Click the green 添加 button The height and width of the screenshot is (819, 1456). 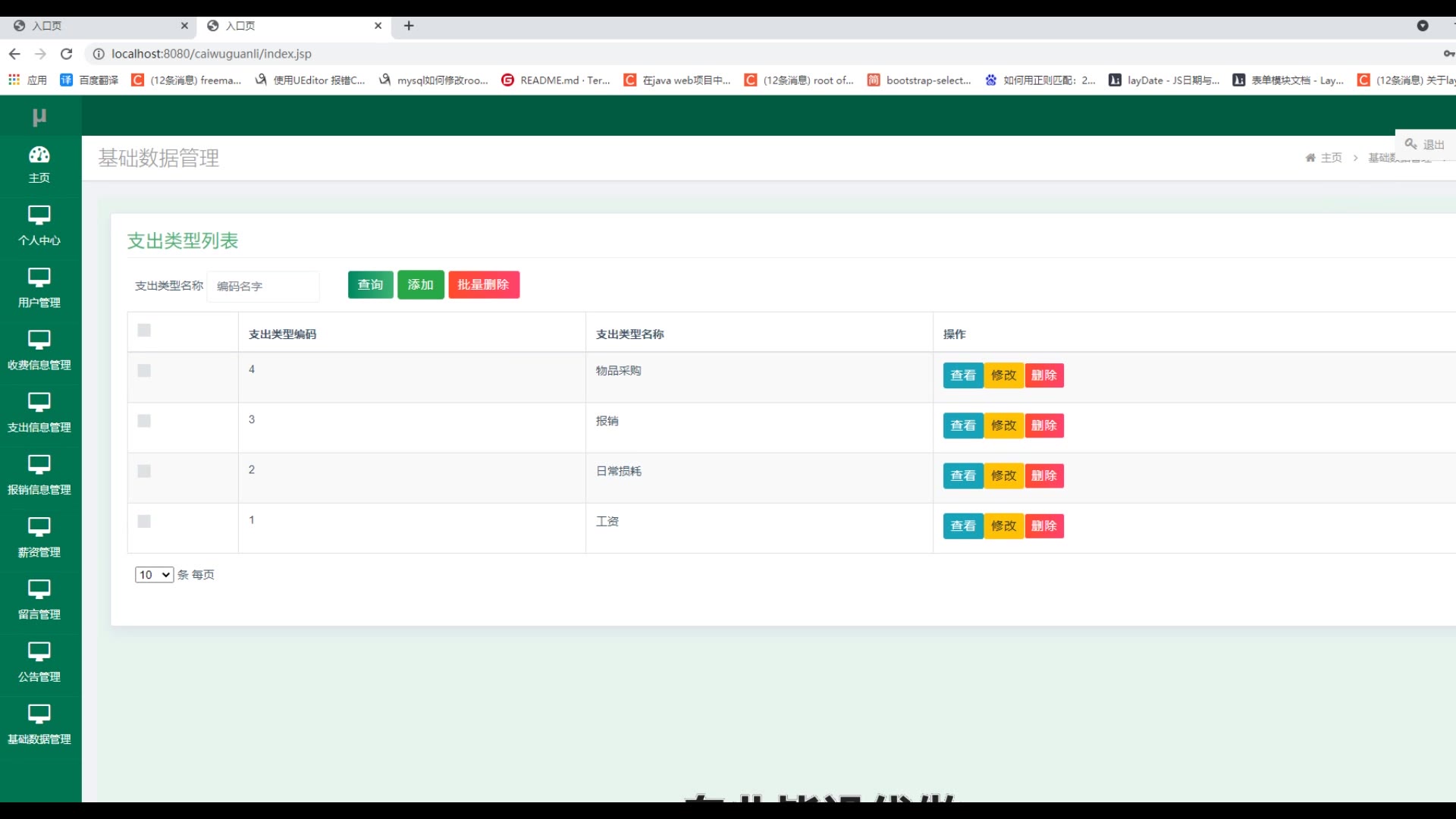pos(420,285)
